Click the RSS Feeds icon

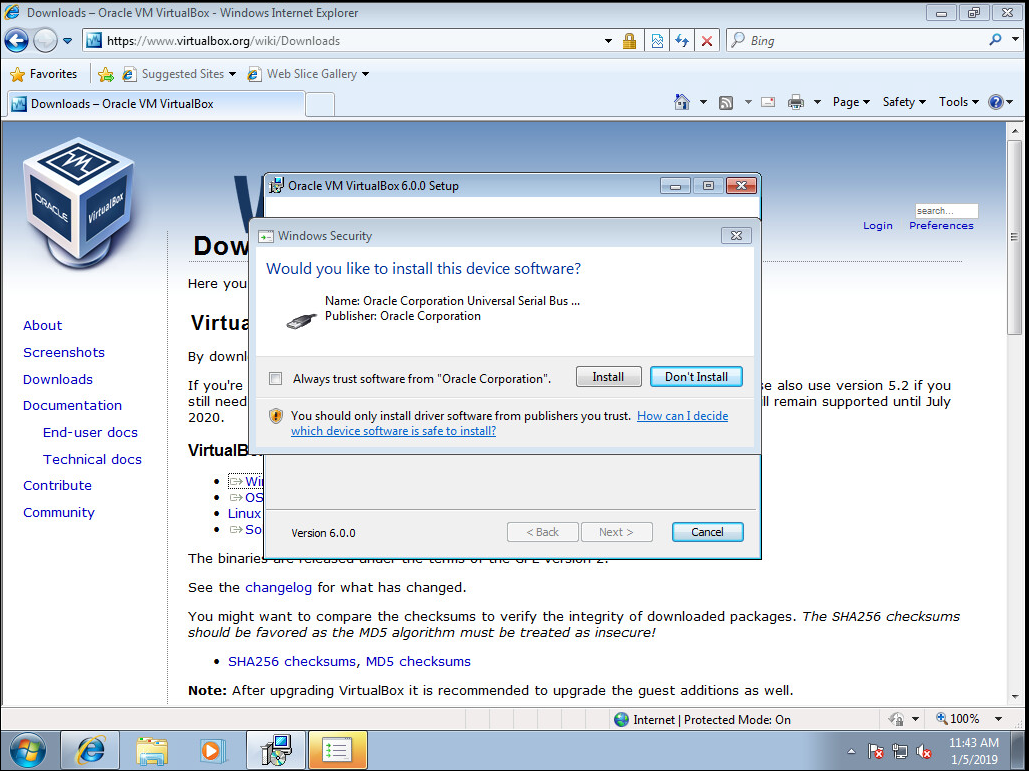click(726, 102)
